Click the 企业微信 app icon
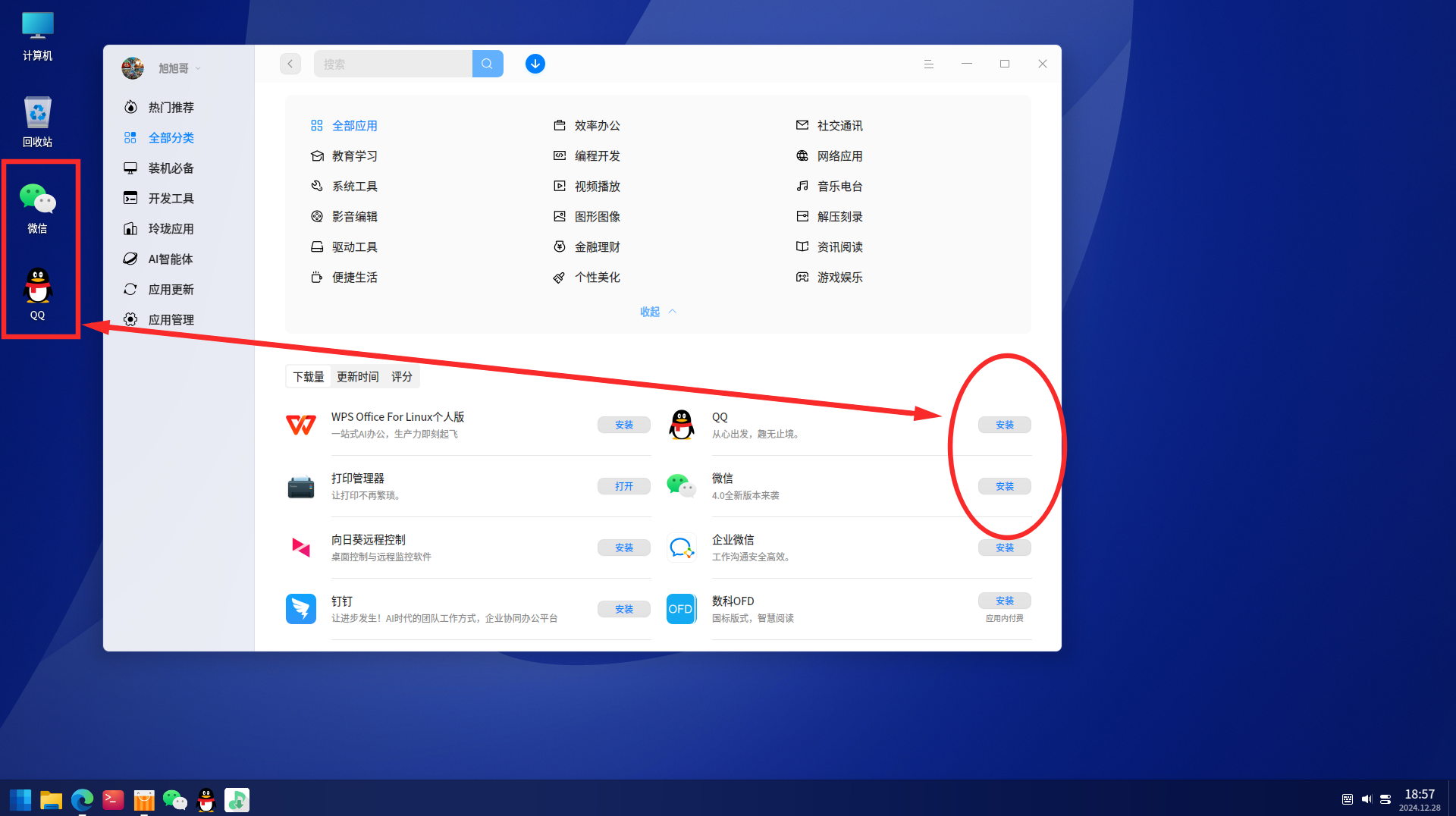1456x816 pixels. 682,548
